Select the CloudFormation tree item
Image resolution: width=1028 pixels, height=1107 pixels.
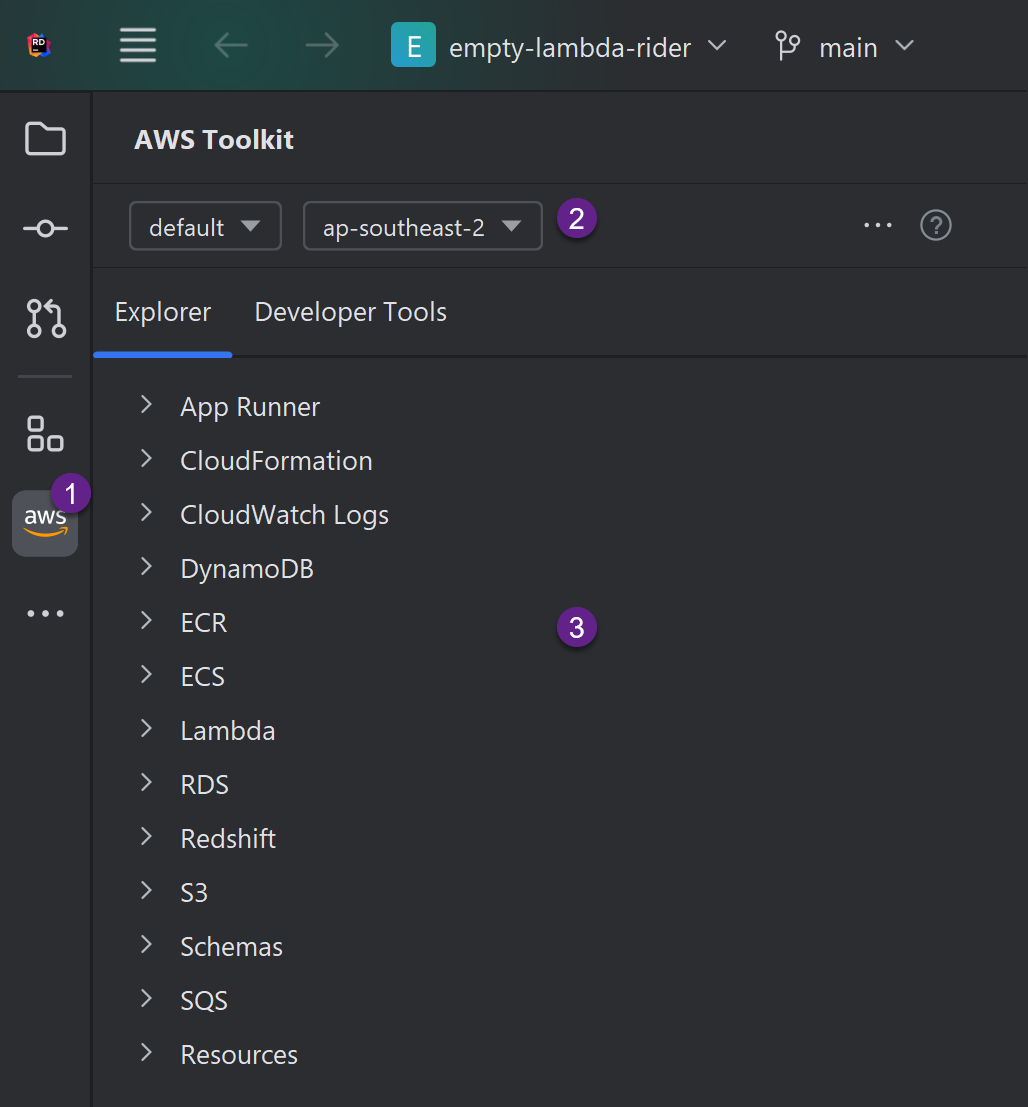pos(276,461)
